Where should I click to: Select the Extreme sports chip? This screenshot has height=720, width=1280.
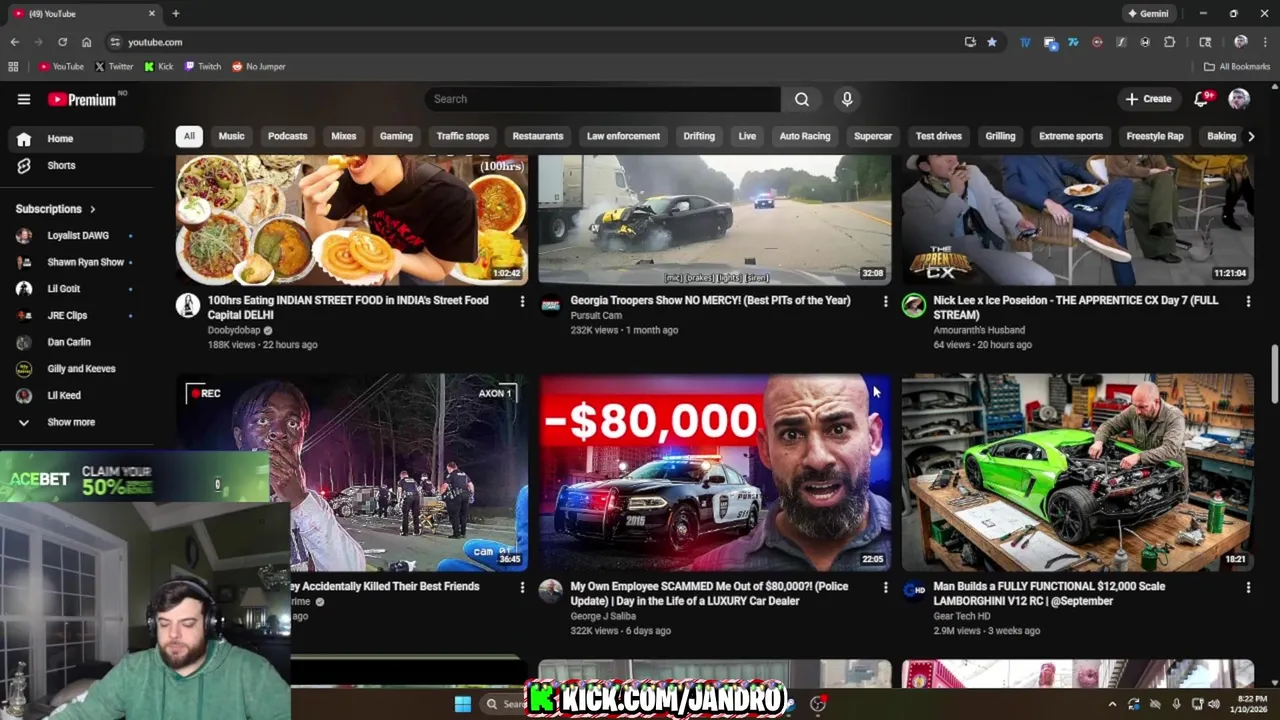click(x=1071, y=136)
